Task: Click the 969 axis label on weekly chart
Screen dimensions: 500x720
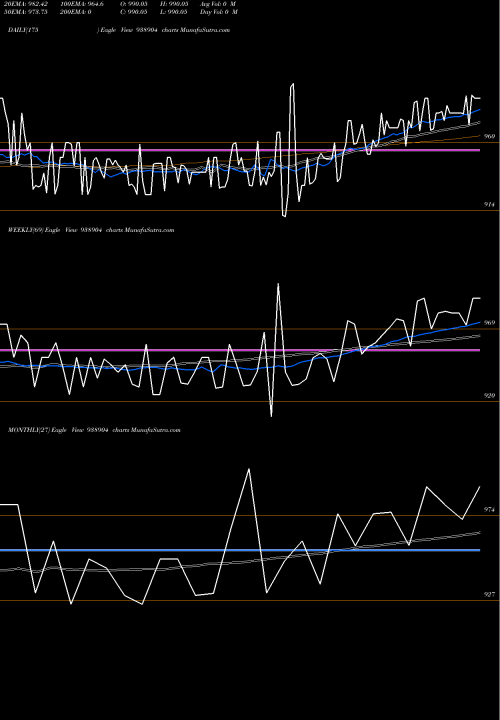Action: (489, 323)
